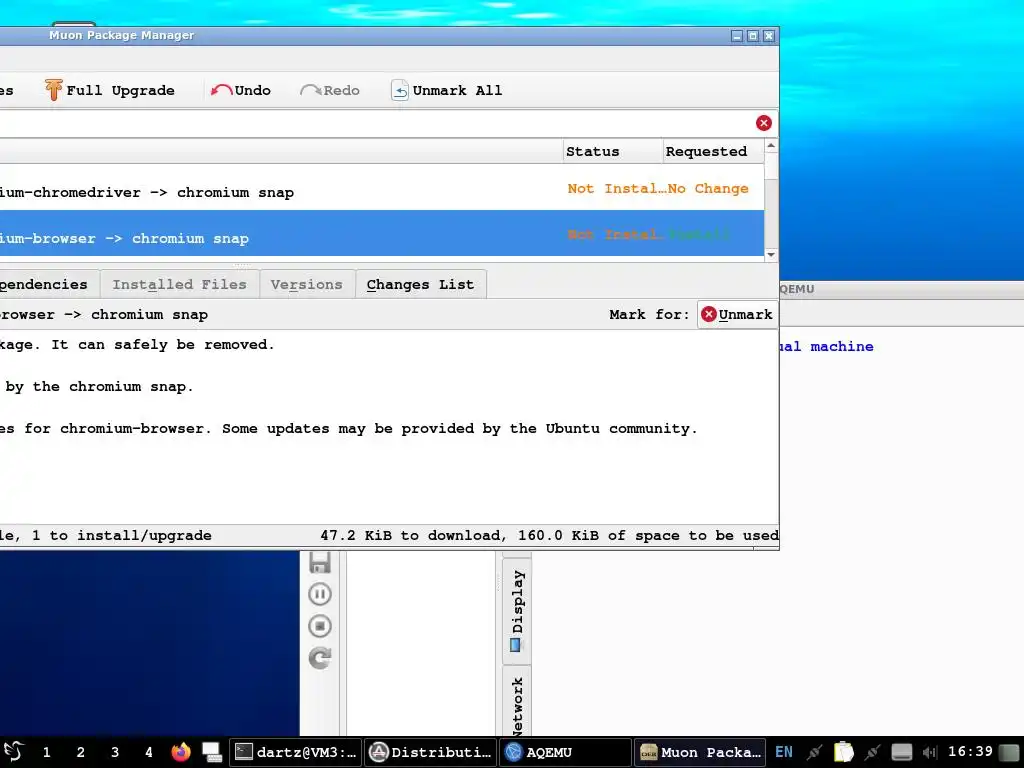Select the chromium-browser package row

381,234
